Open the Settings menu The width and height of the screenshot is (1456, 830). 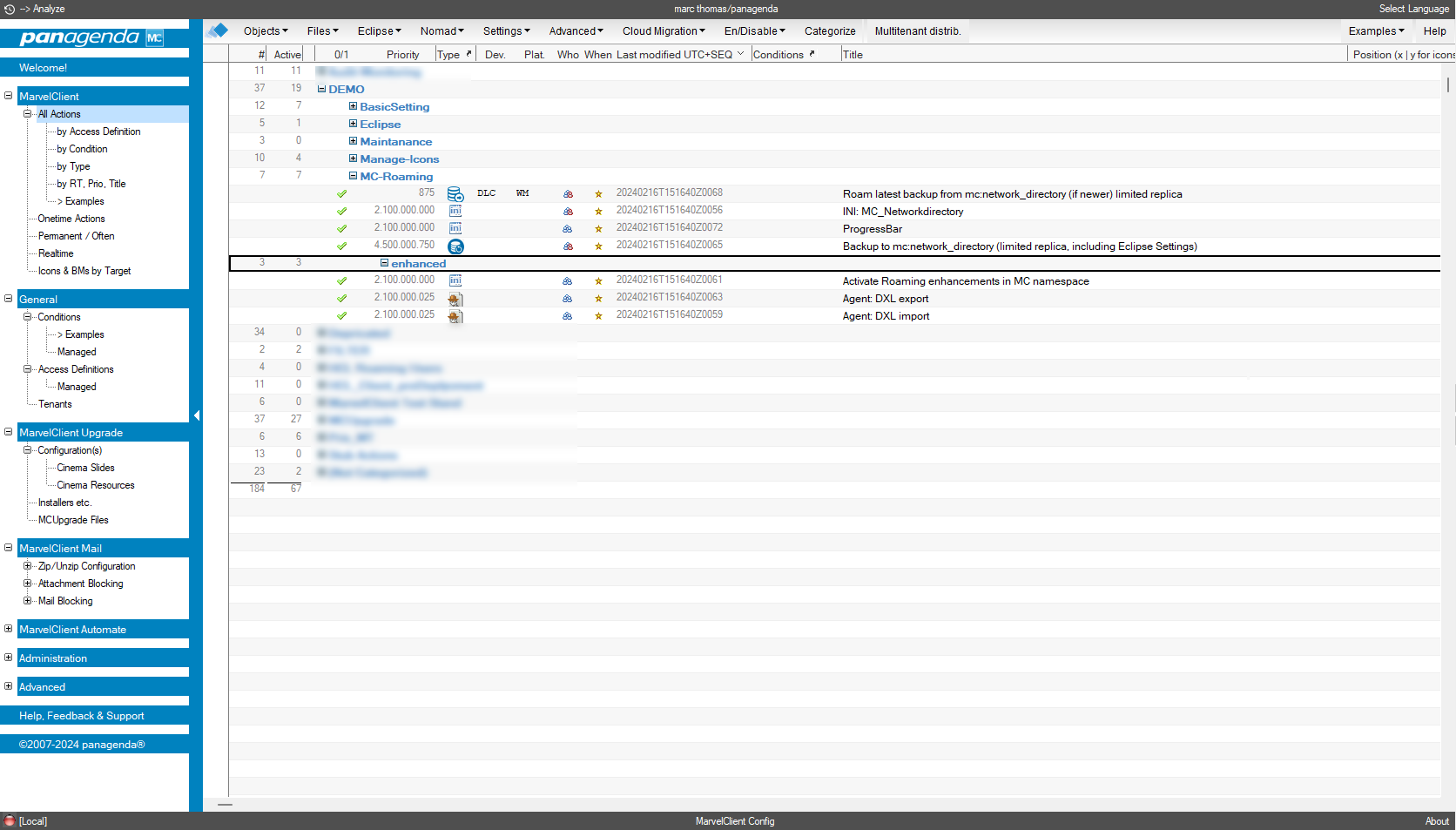(507, 31)
